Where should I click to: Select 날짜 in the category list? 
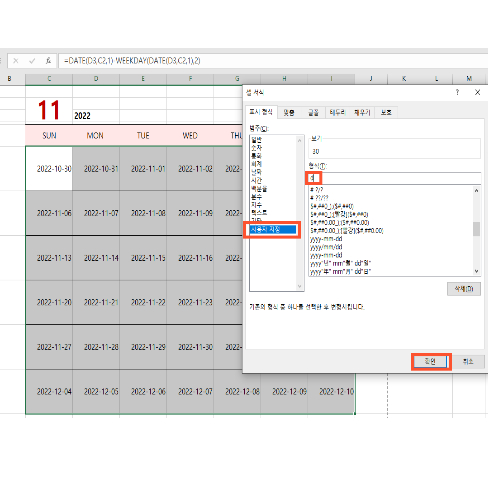256,172
